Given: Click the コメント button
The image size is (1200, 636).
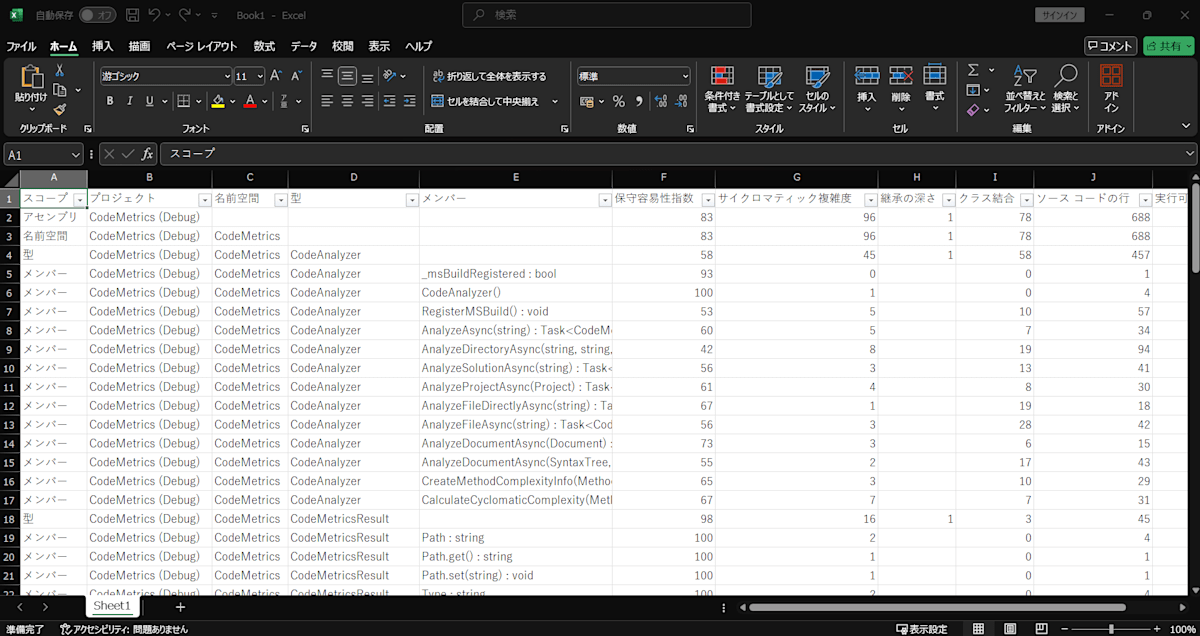Looking at the screenshot, I should (x=1111, y=46).
